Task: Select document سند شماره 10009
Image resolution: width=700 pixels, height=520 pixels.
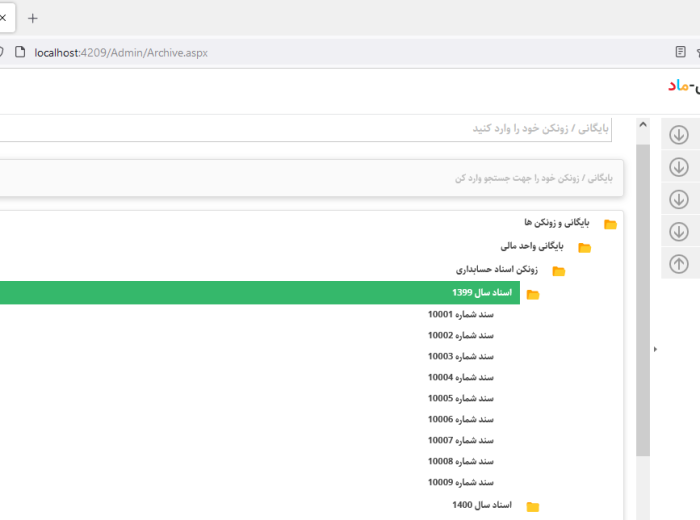Action: (460, 482)
